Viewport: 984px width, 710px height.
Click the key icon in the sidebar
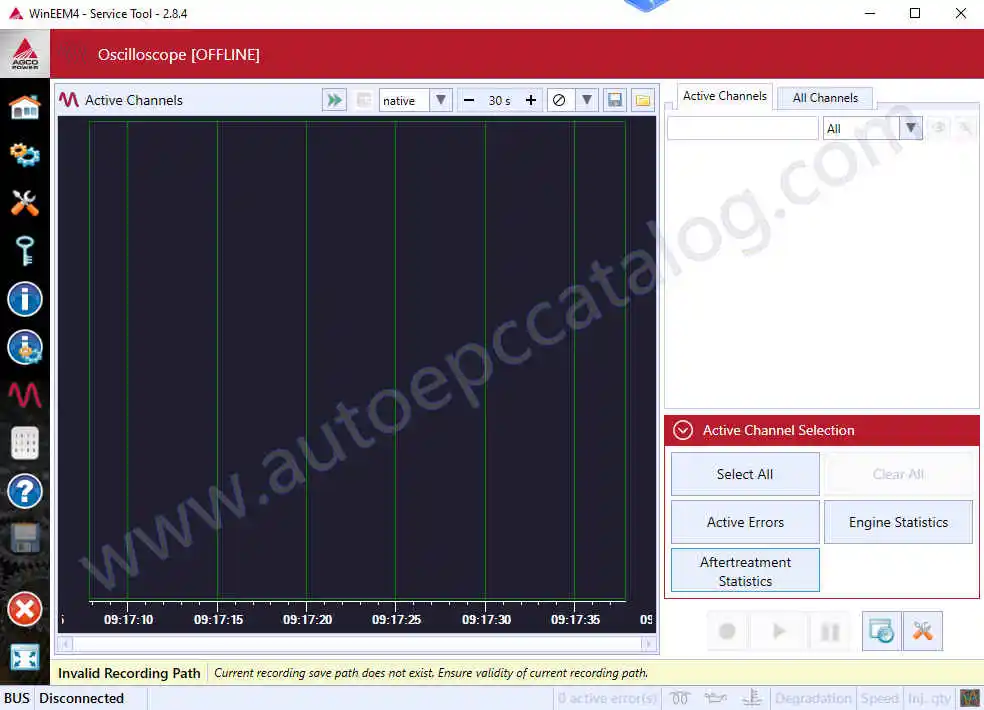[x=25, y=250]
